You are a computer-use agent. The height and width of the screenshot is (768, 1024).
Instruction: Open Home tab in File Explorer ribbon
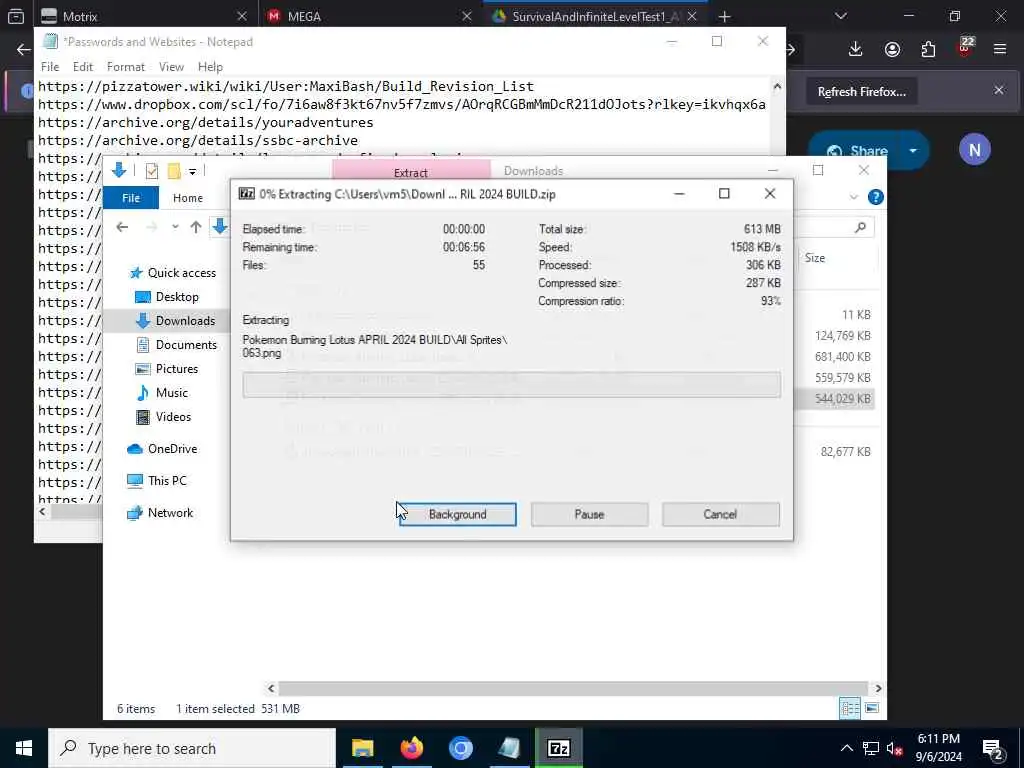(x=188, y=198)
